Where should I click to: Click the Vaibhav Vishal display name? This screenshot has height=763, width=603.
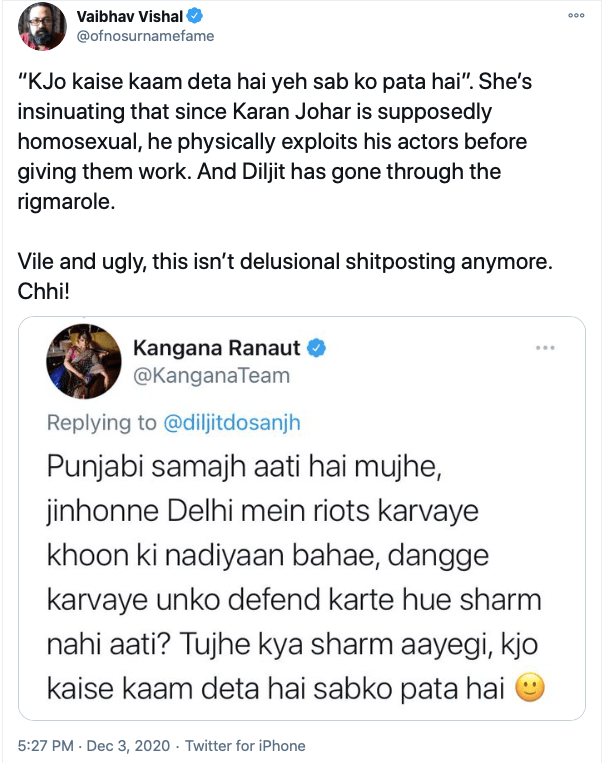tap(125, 17)
